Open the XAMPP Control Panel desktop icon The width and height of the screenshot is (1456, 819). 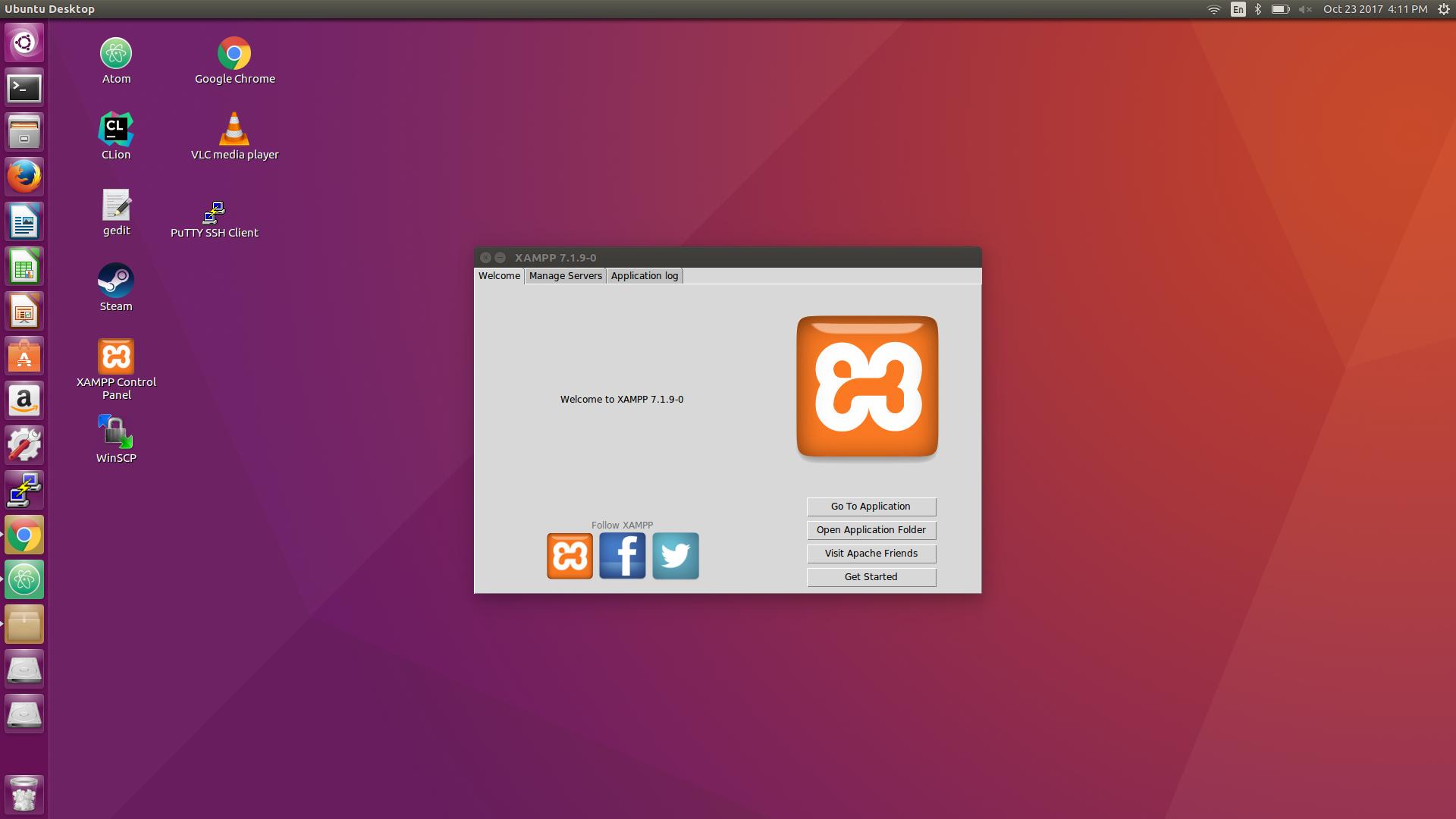pos(116,356)
